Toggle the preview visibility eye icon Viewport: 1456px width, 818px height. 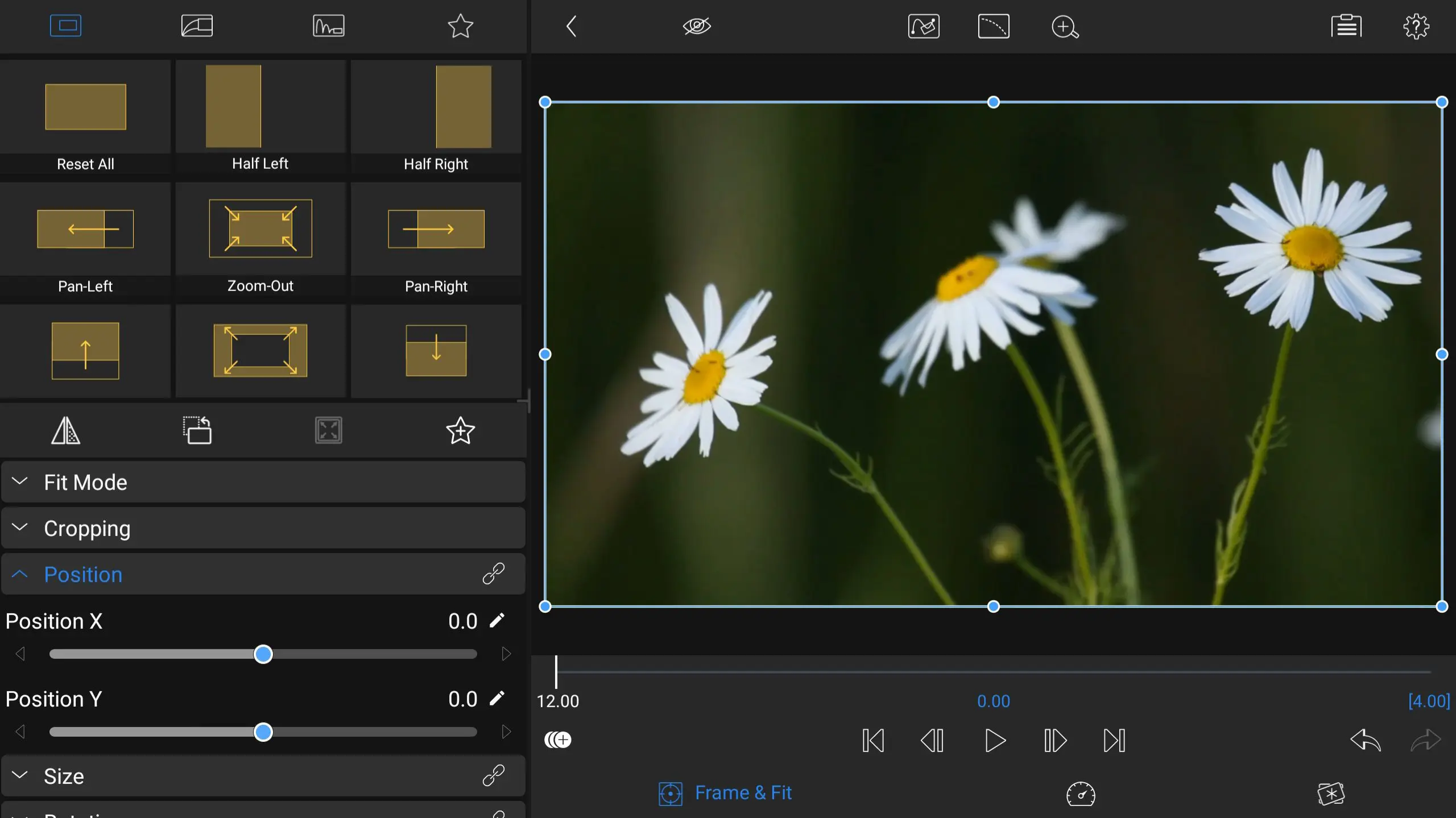(697, 27)
